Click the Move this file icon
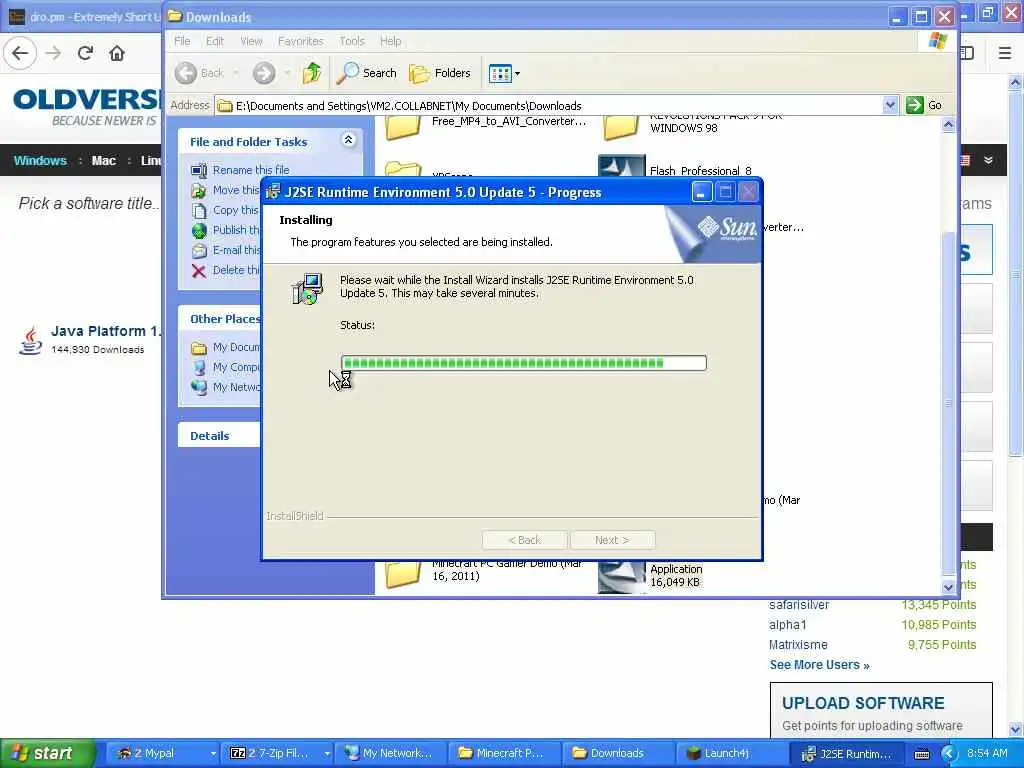The image size is (1024, 768). [x=199, y=190]
